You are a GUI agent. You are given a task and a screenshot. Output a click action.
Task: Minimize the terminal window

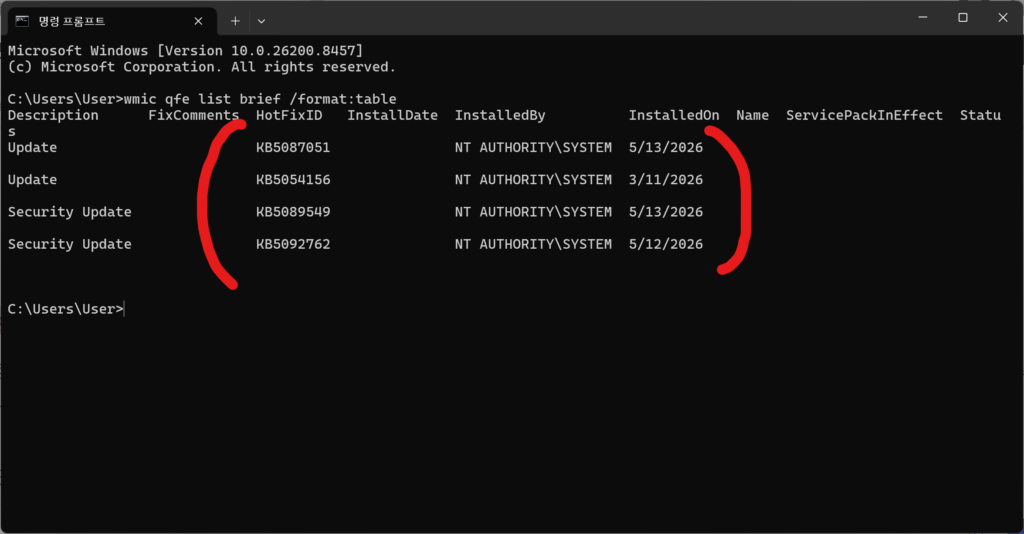tap(923, 18)
